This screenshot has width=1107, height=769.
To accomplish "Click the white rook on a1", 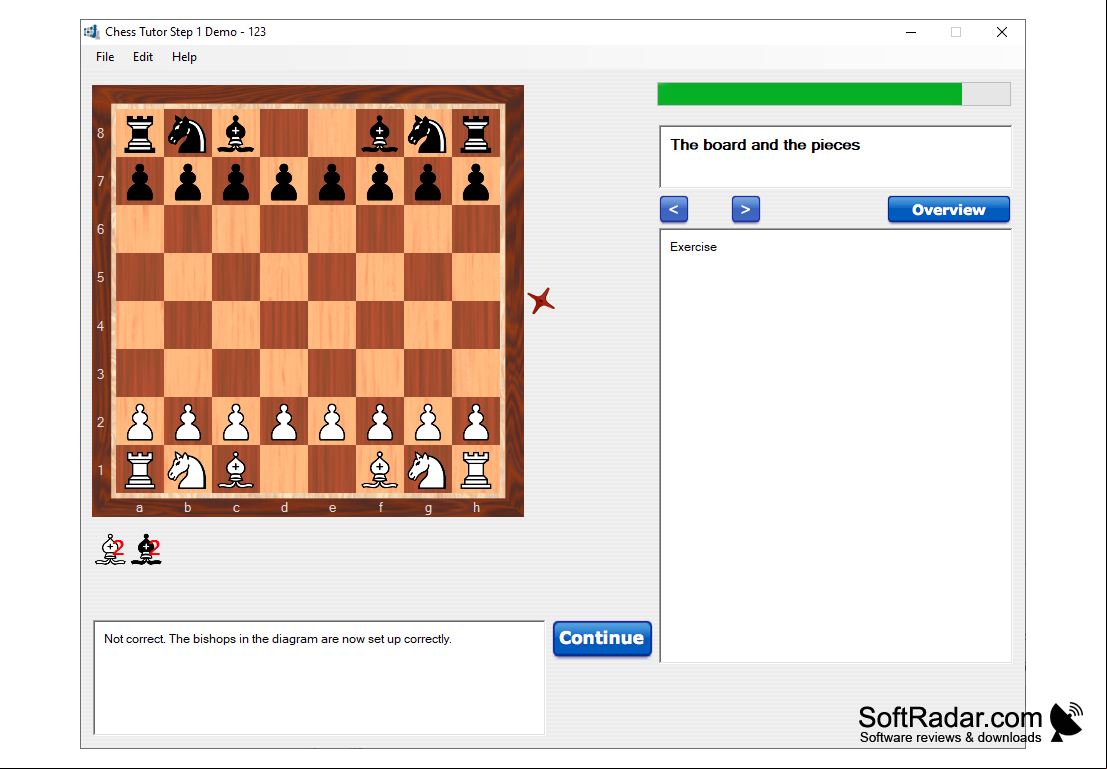I will [140, 470].
